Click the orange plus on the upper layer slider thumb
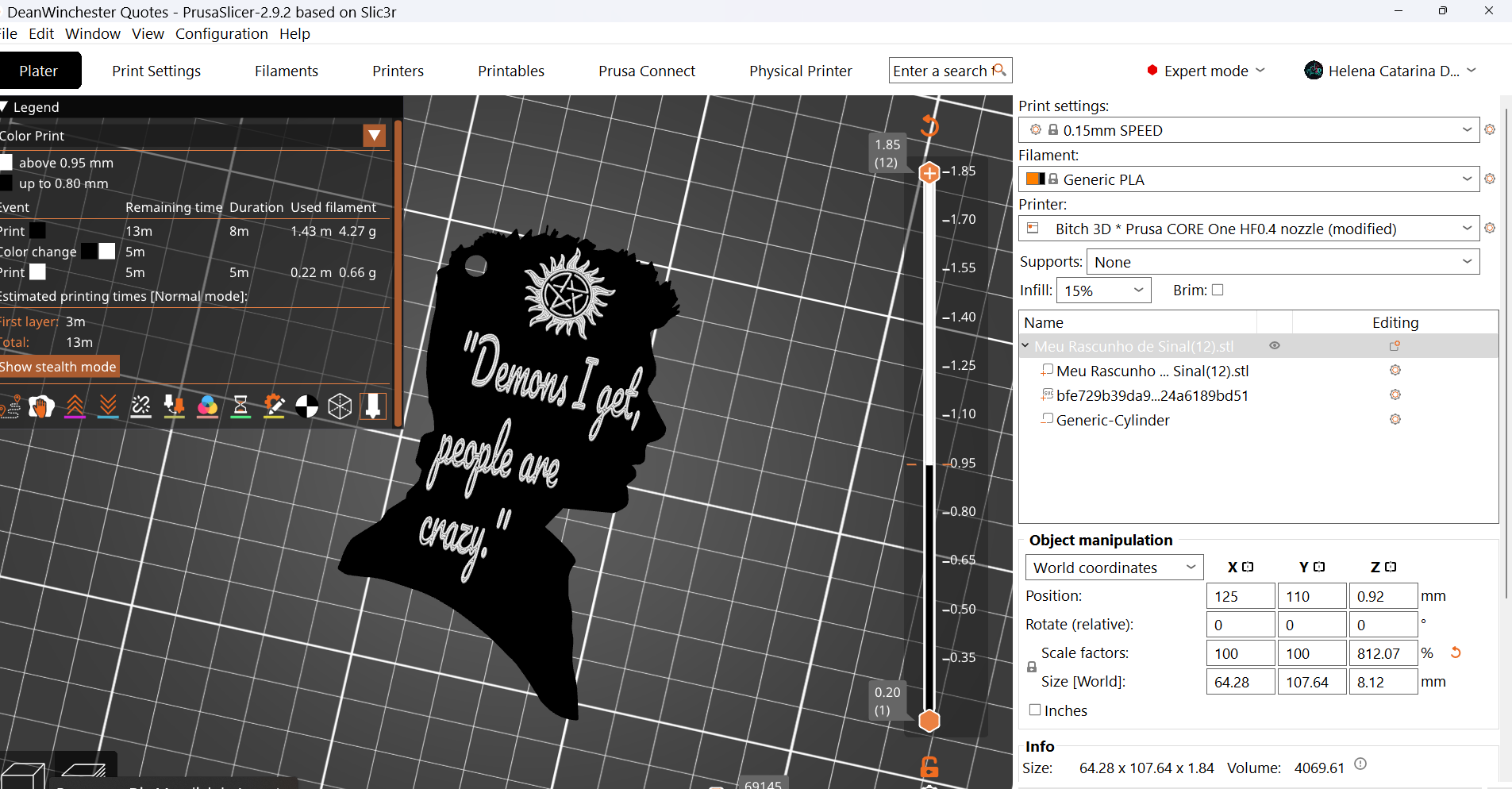The width and height of the screenshot is (1512, 789). [x=929, y=172]
